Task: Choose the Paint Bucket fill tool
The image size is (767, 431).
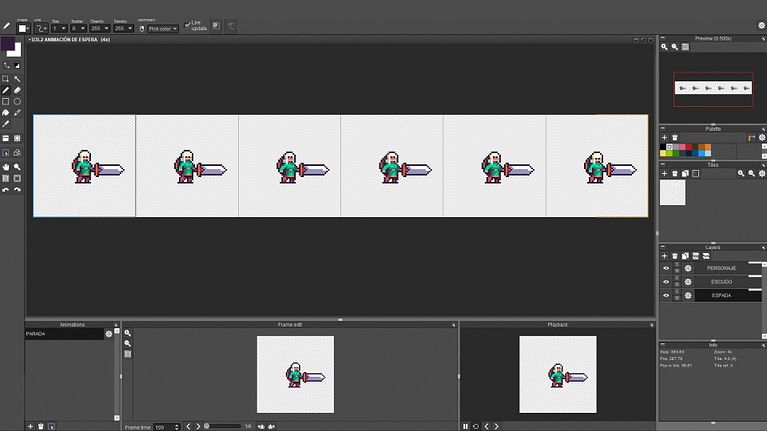Action: point(6,114)
